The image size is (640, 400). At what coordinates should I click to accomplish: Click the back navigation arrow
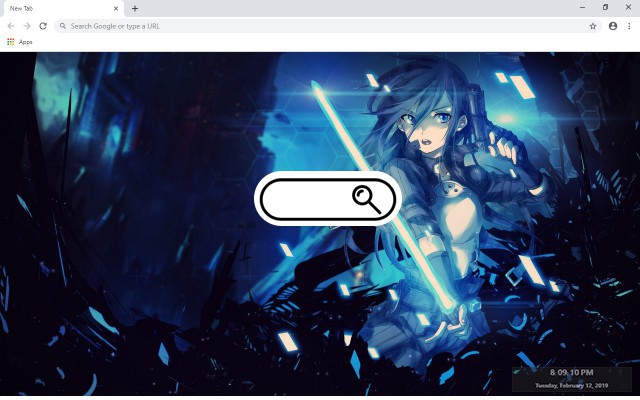(11, 26)
